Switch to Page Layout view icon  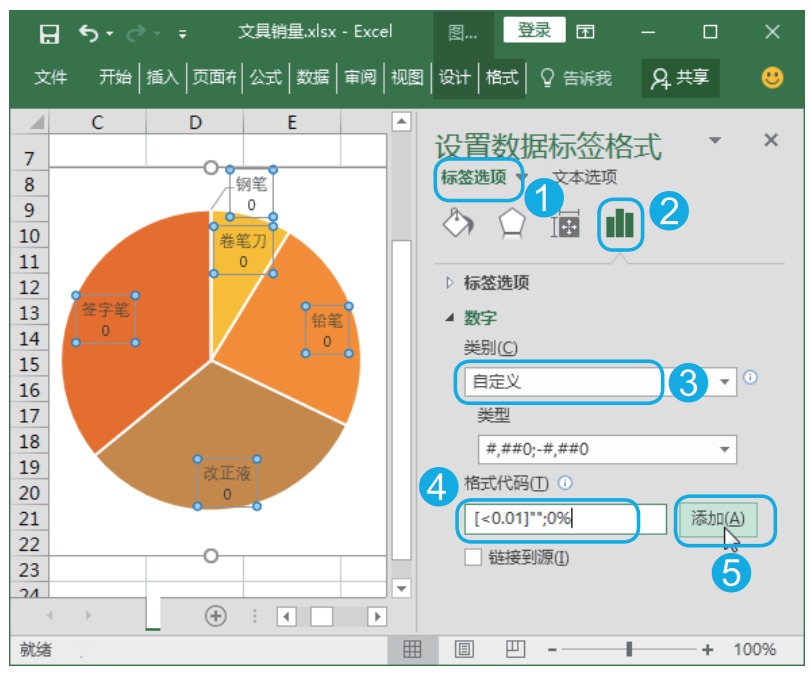pyautogui.click(x=463, y=649)
